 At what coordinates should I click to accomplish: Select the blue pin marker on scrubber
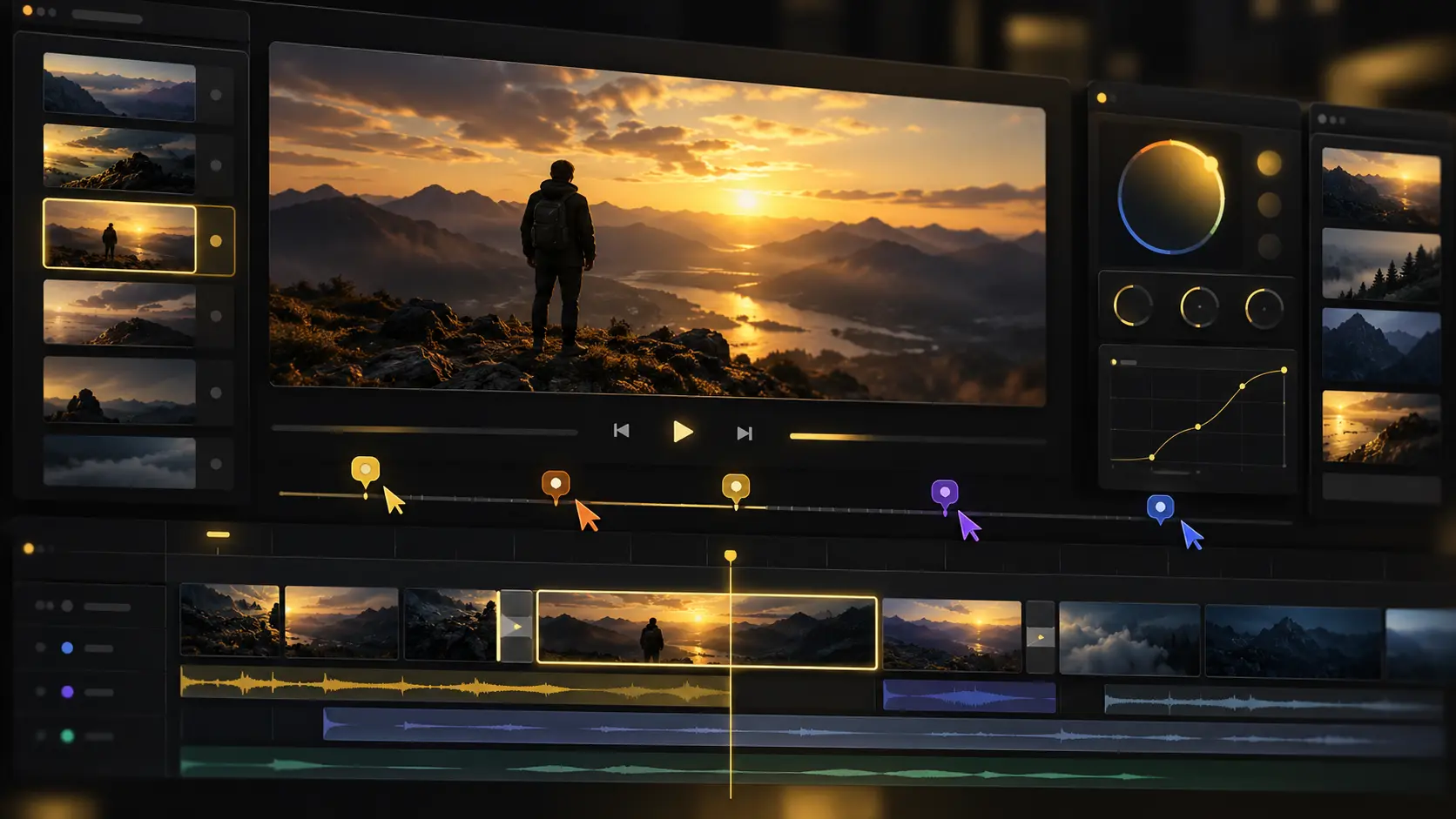1160,509
